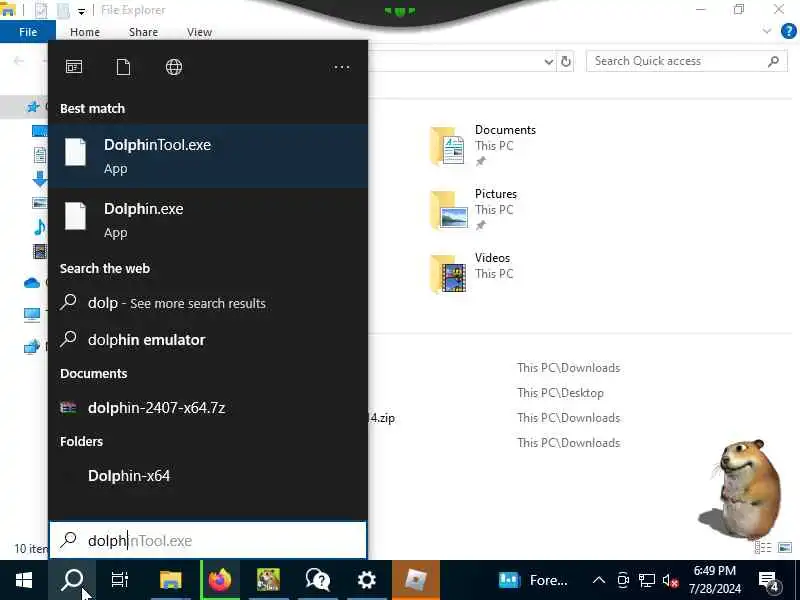Select the Music note icon in sidebar
Image resolution: width=800 pixels, height=600 pixels.
click(39, 227)
